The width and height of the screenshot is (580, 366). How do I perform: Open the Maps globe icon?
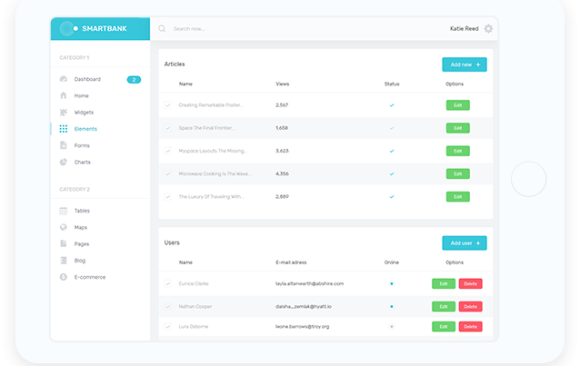tap(63, 227)
